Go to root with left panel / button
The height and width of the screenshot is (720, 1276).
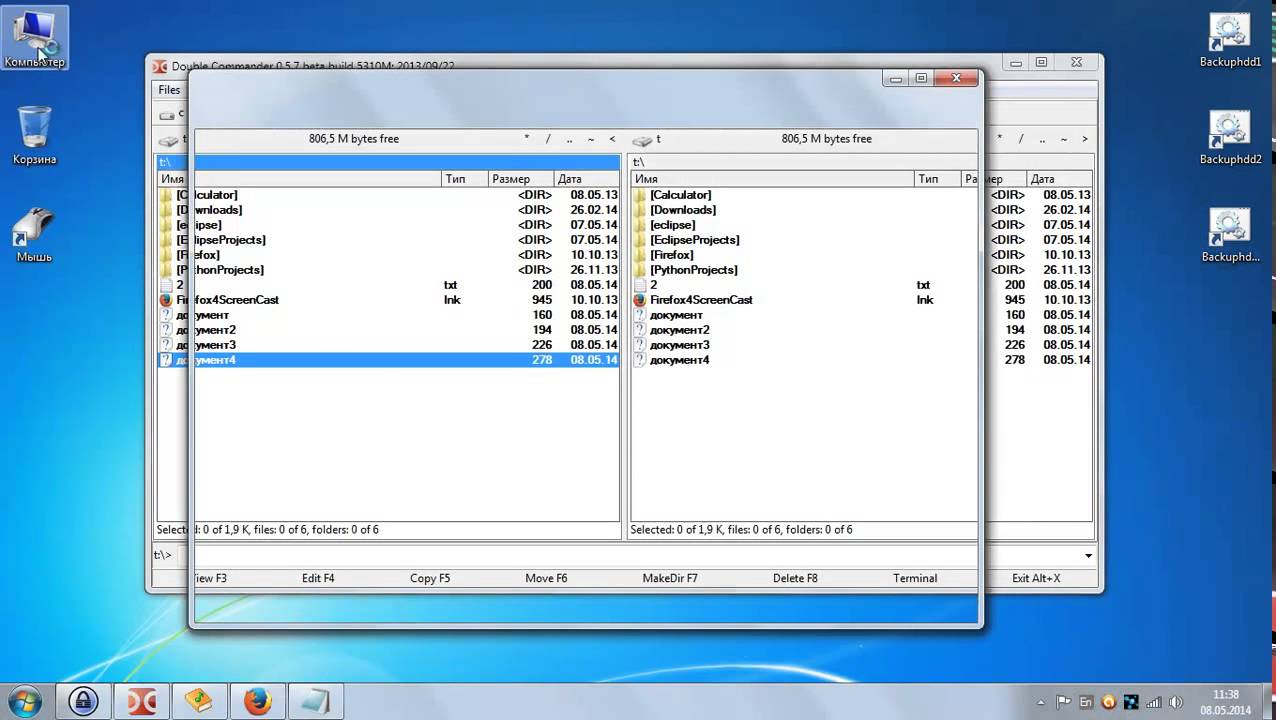point(548,139)
